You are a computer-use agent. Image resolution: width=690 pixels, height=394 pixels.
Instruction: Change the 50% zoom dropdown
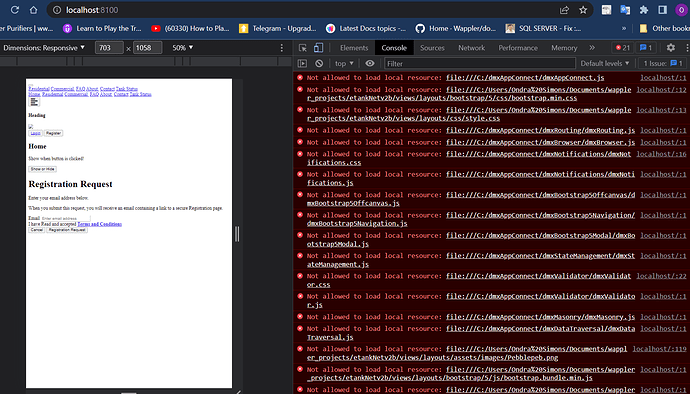pos(183,48)
